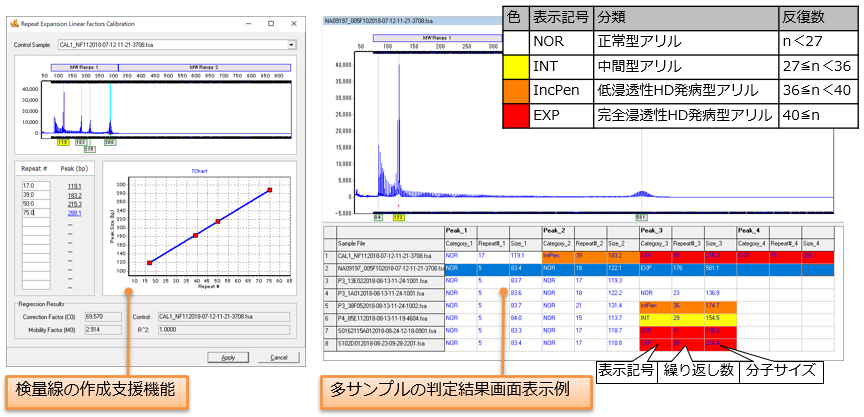Screen dimensions: 864x417
Task: Click the calibration dialog's title bar icon
Action: coord(15,21)
